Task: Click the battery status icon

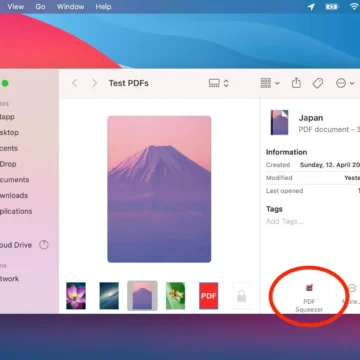Action: coord(332,7)
